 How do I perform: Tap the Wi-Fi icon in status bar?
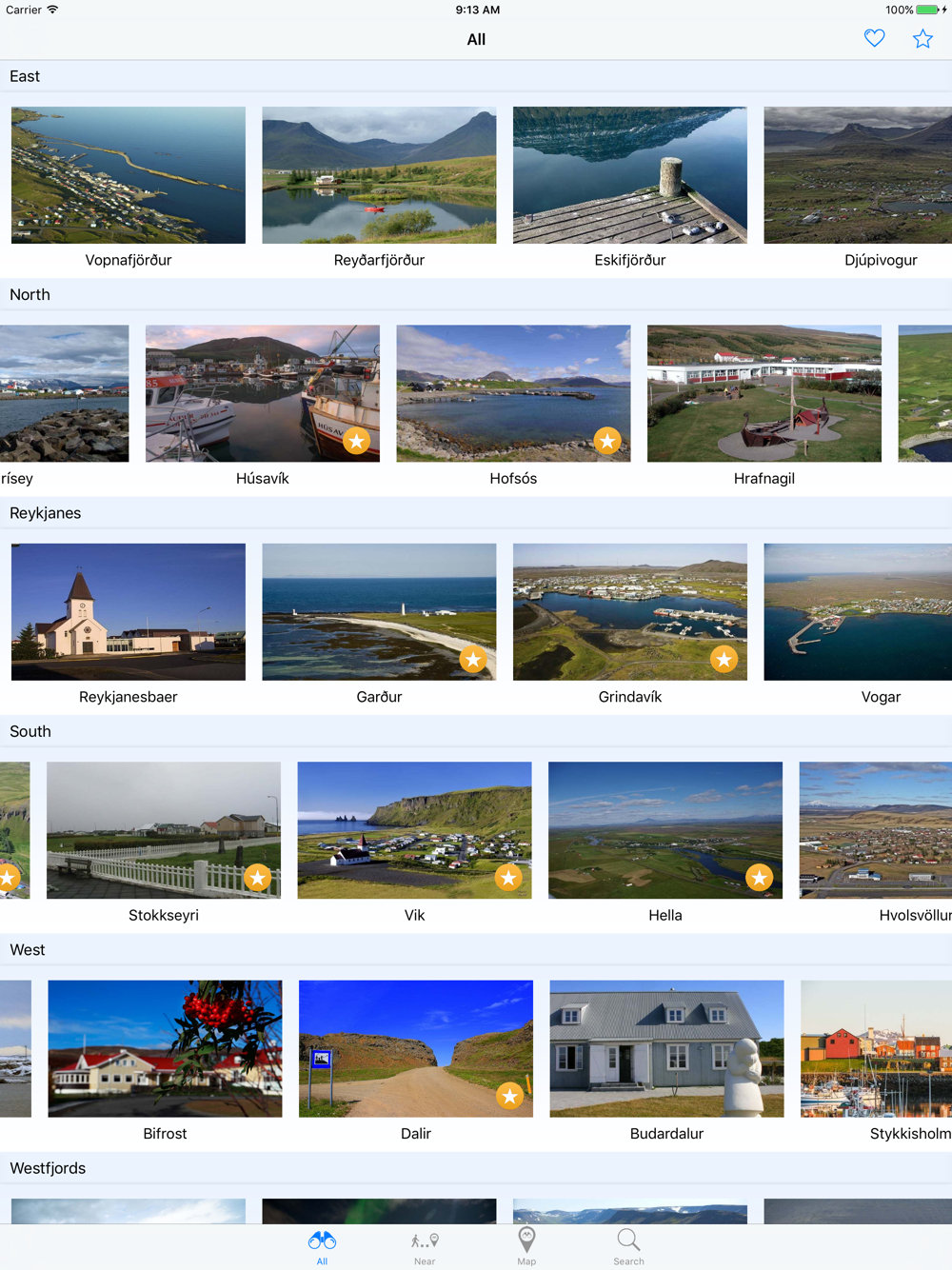pyautogui.click(x=53, y=10)
